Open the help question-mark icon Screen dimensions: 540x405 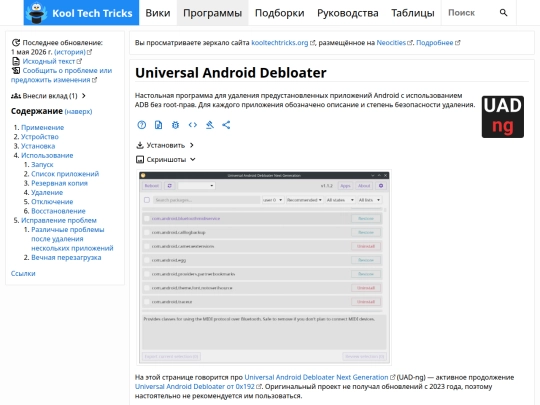coord(142,125)
